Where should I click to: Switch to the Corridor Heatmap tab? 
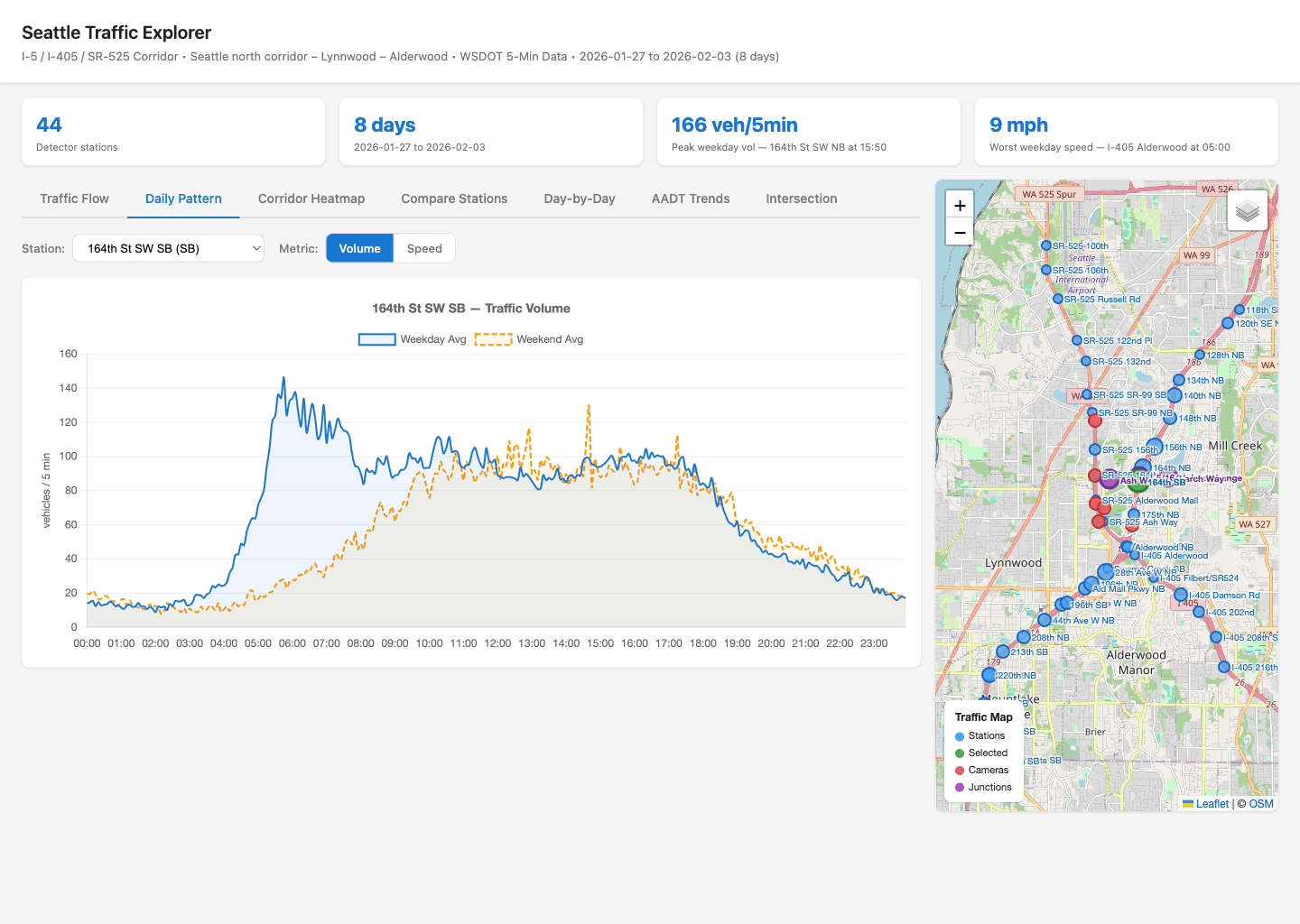tap(311, 199)
